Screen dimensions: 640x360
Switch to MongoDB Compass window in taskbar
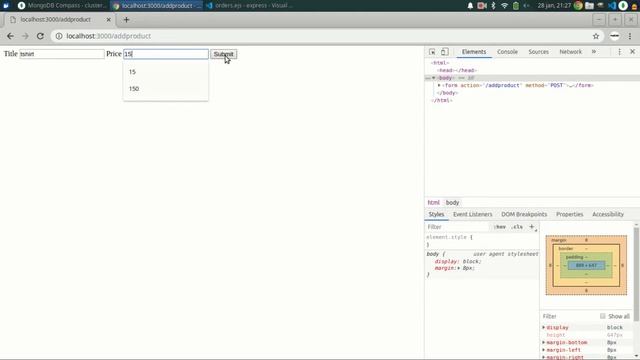[62, 6]
